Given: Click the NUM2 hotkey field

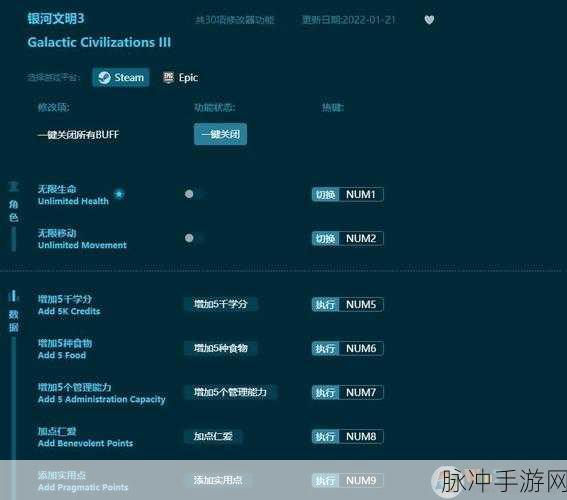Looking at the screenshot, I should click(x=361, y=239).
